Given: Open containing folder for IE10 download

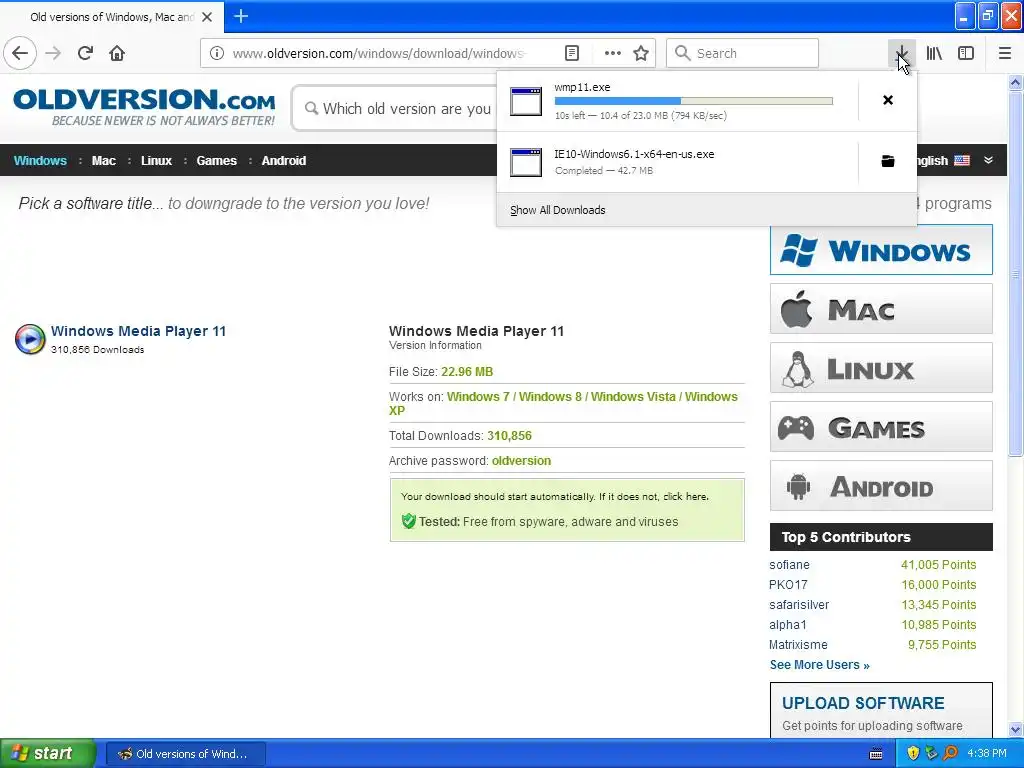Looking at the screenshot, I should coord(888,161).
